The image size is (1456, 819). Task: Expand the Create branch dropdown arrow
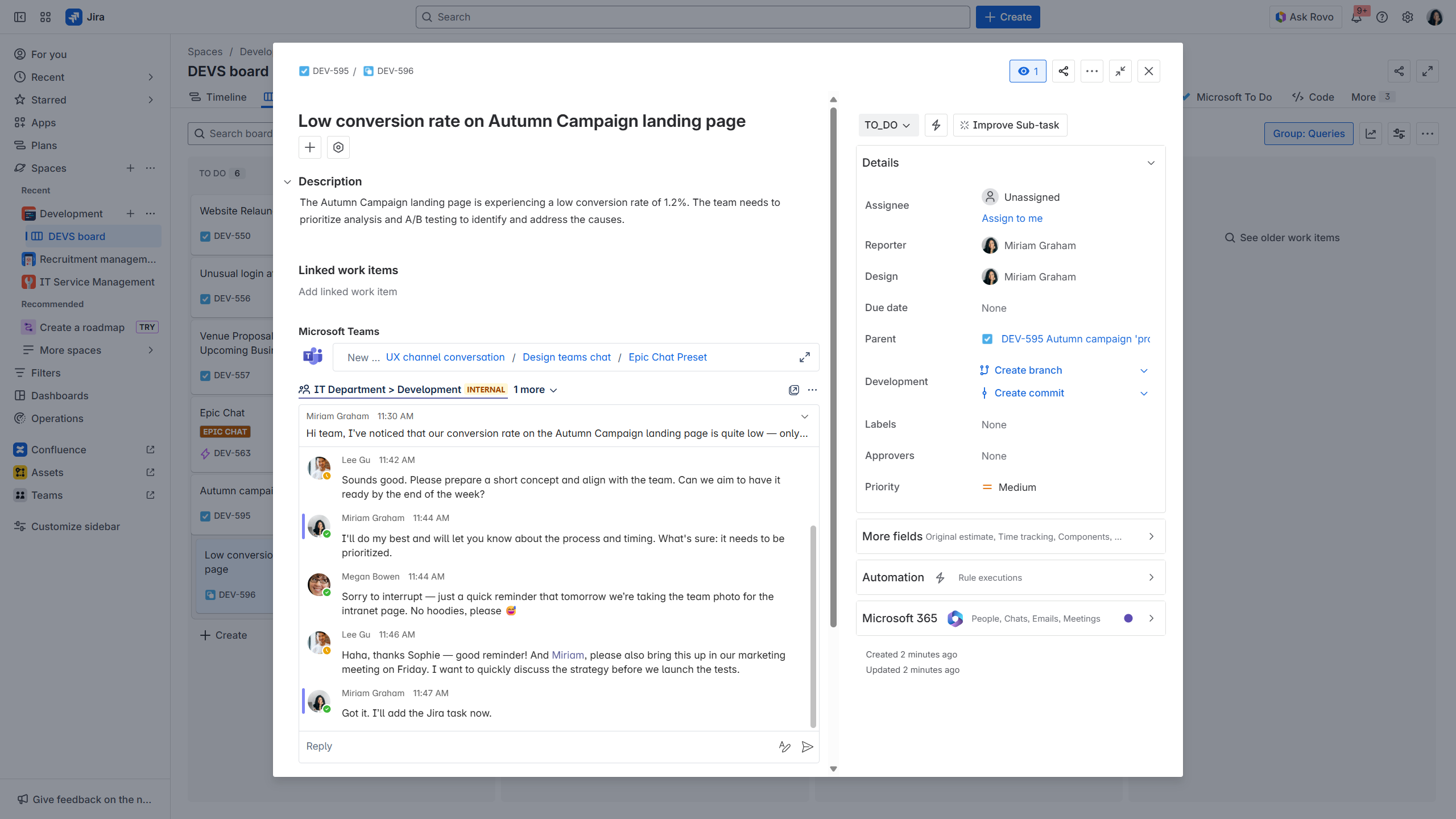[1144, 371]
